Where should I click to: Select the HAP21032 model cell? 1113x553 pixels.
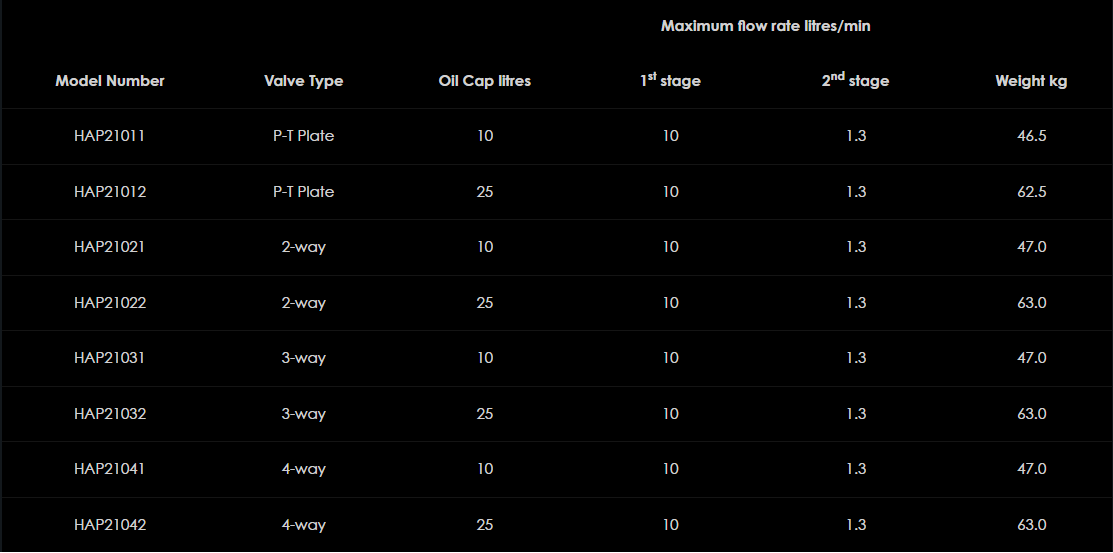pyautogui.click(x=110, y=414)
